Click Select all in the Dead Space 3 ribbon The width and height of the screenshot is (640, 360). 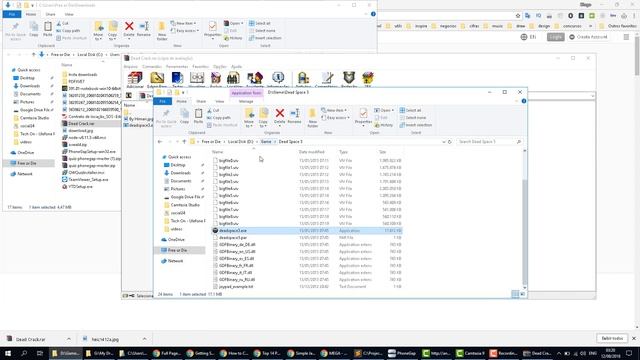[x=411, y=110]
